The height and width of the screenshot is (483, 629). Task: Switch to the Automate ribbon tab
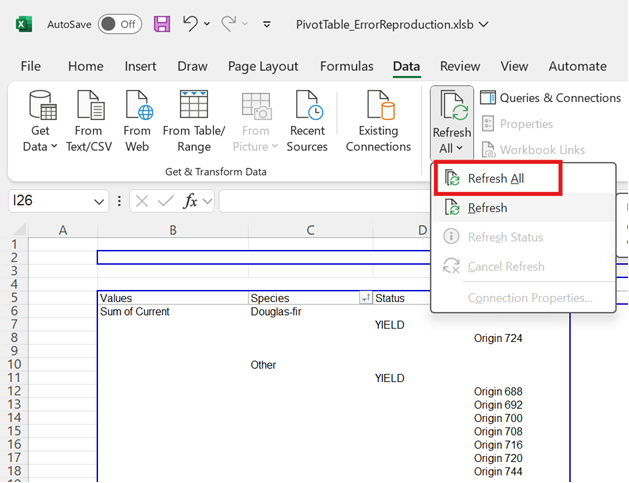click(x=577, y=66)
